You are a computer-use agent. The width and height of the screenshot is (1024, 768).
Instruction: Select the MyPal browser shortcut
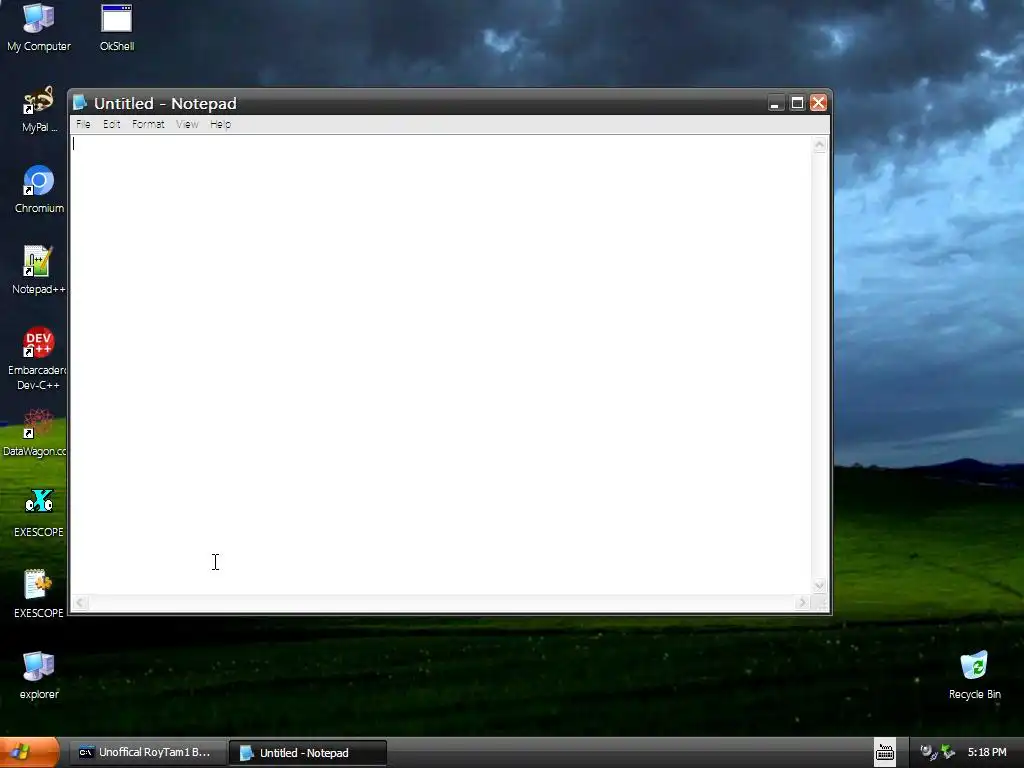tap(39, 109)
